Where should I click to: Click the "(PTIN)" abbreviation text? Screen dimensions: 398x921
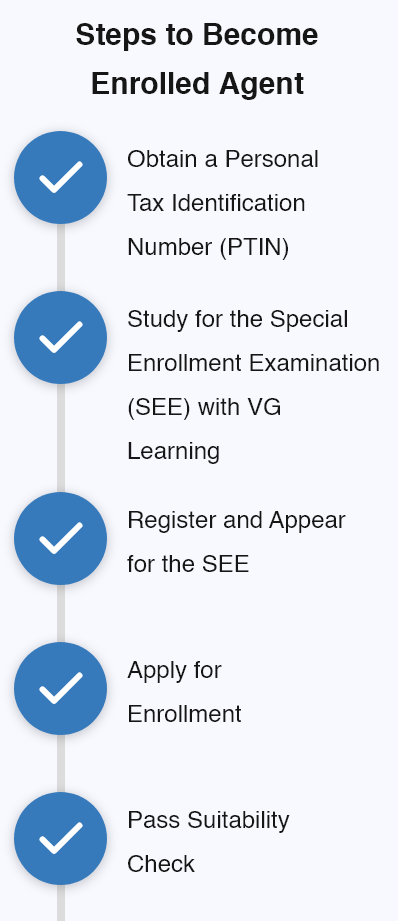coord(255,247)
